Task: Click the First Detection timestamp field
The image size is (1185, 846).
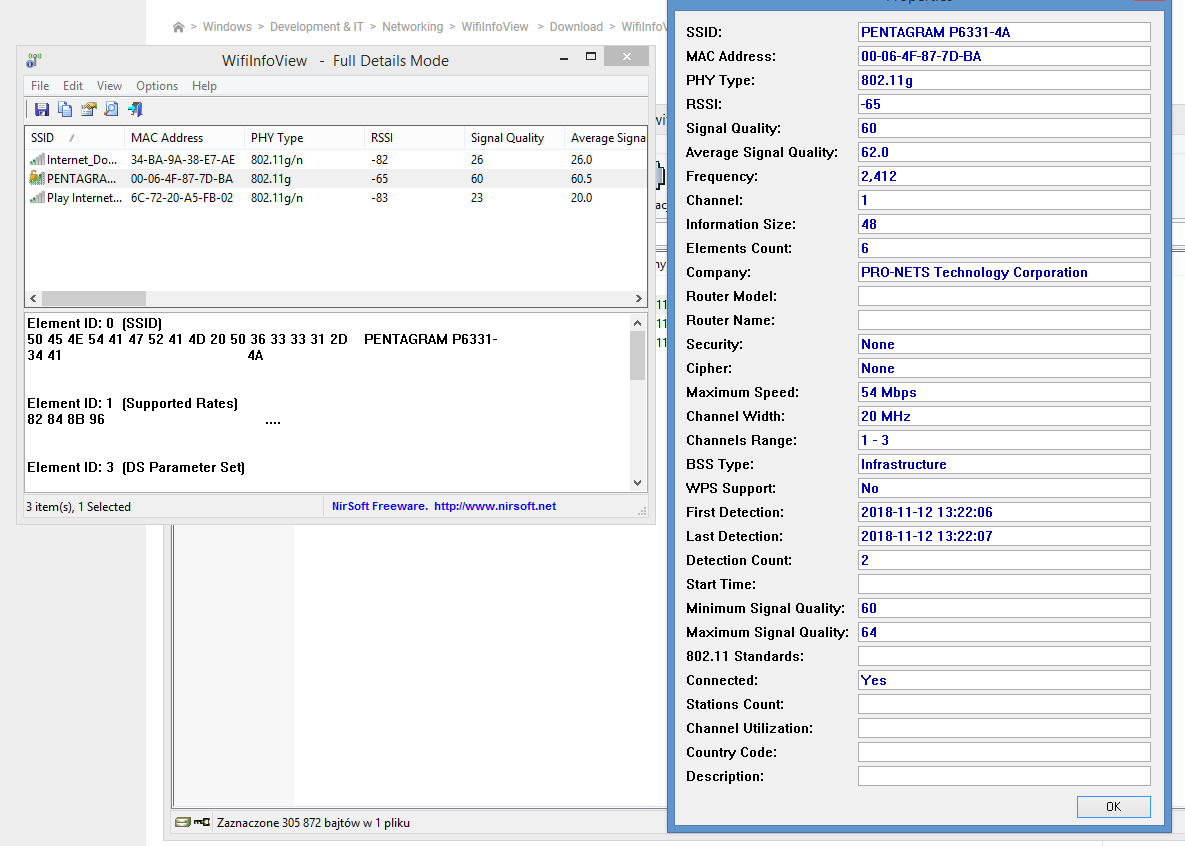Action: click(1004, 513)
